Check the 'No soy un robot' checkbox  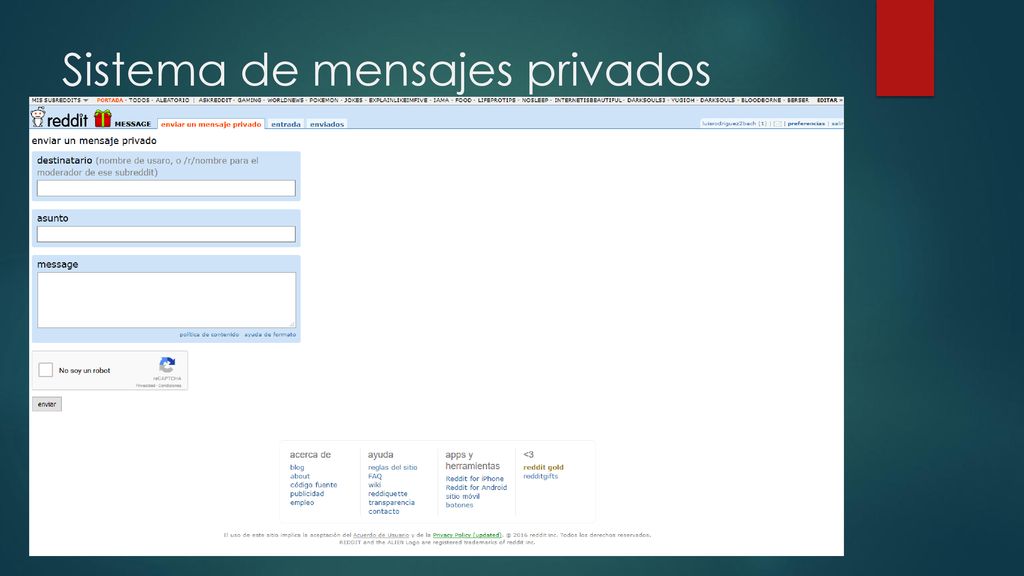[x=46, y=370]
